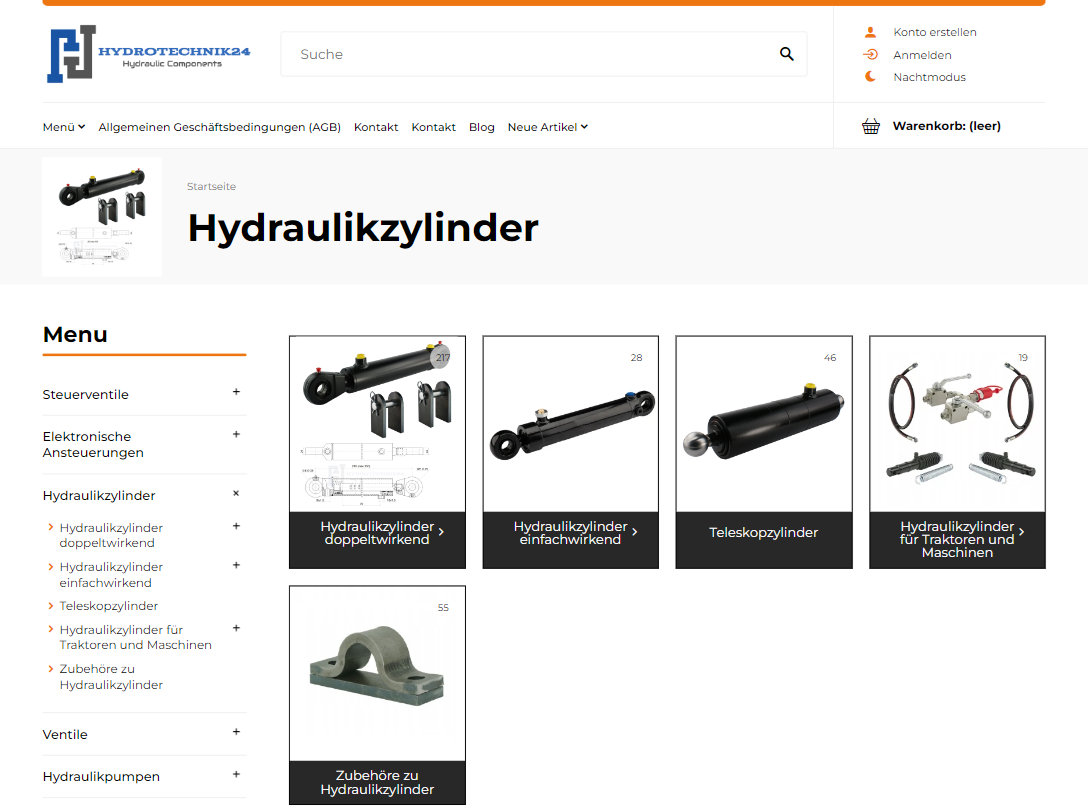The height and width of the screenshot is (811, 1089).
Task: Open Warenkorb: (leer) cart link
Action: point(947,126)
